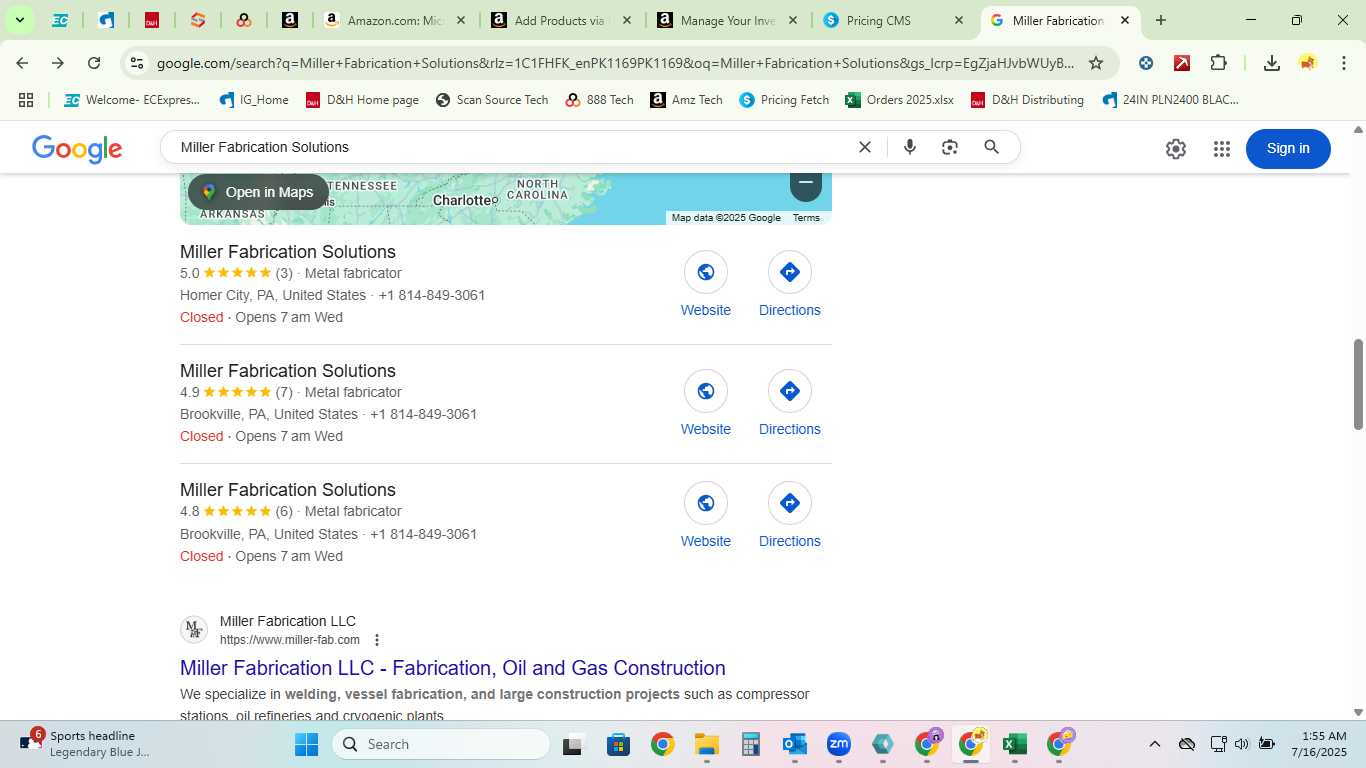Open Website for 4.9-rated Brookville listing
The height and width of the screenshot is (768, 1366).
[706, 404]
